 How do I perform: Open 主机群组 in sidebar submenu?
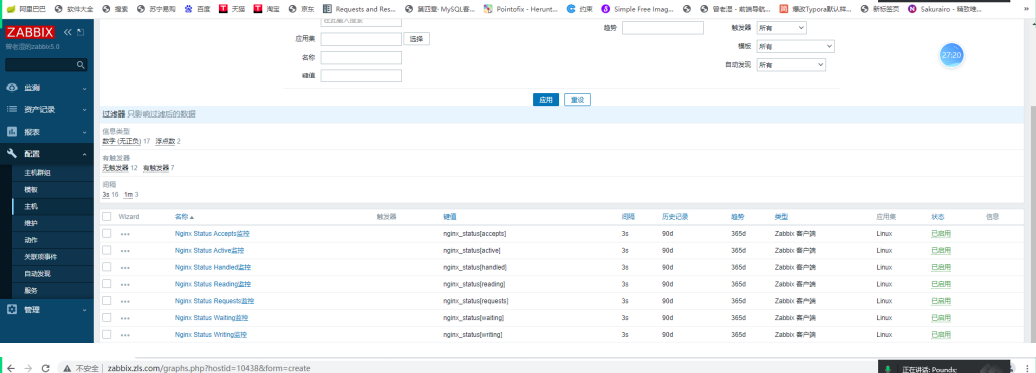(38, 173)
